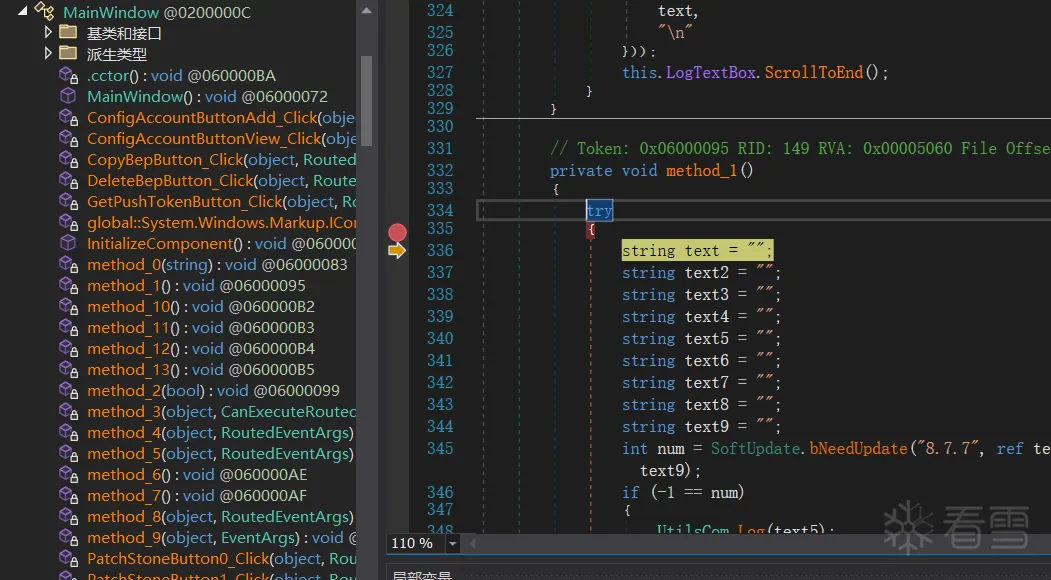The image size is (1051, 580).
Task: Click the method_10() tree icon
Action: tap(68, 306)
